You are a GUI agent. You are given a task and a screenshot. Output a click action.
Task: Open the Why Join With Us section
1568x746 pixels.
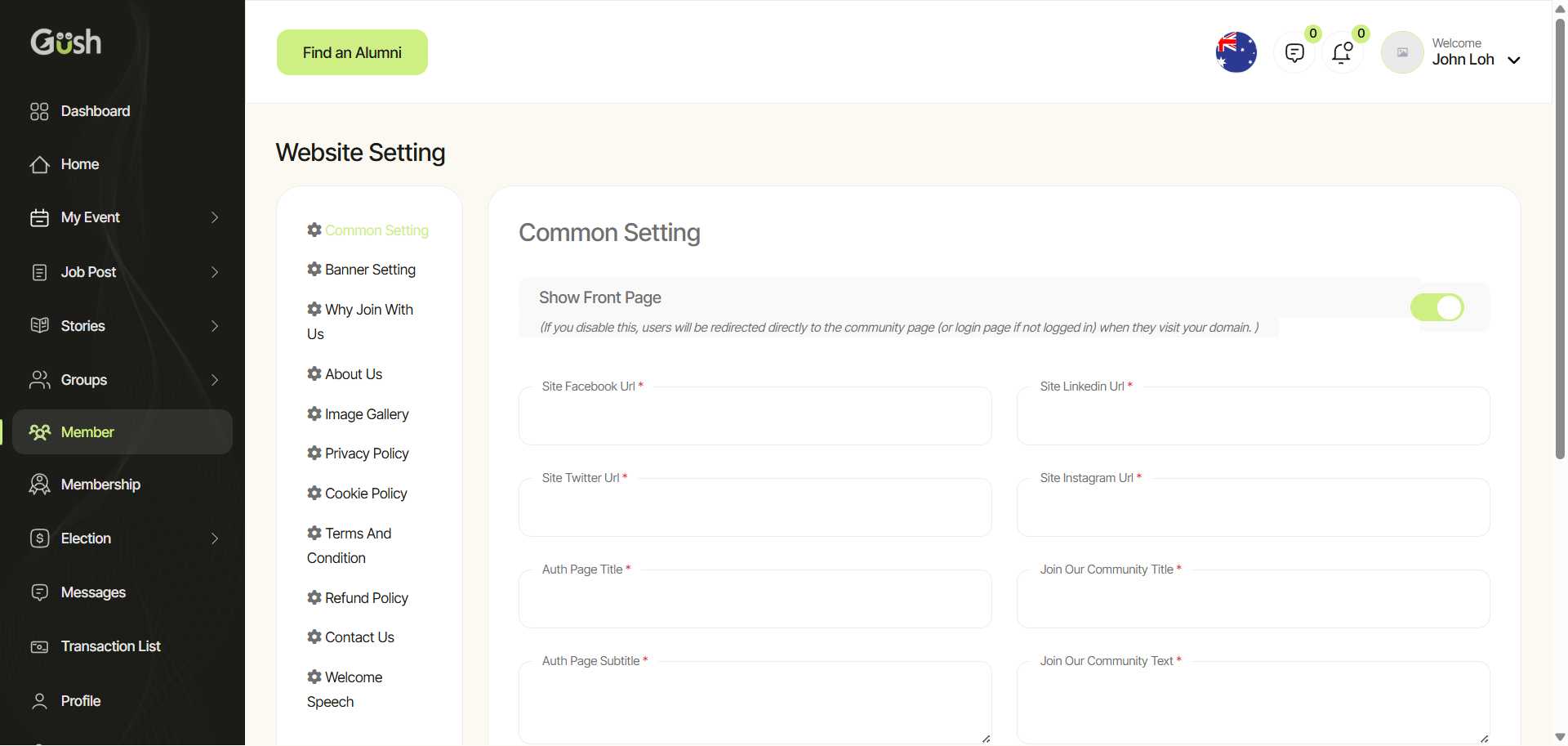[x=360, y=321]
